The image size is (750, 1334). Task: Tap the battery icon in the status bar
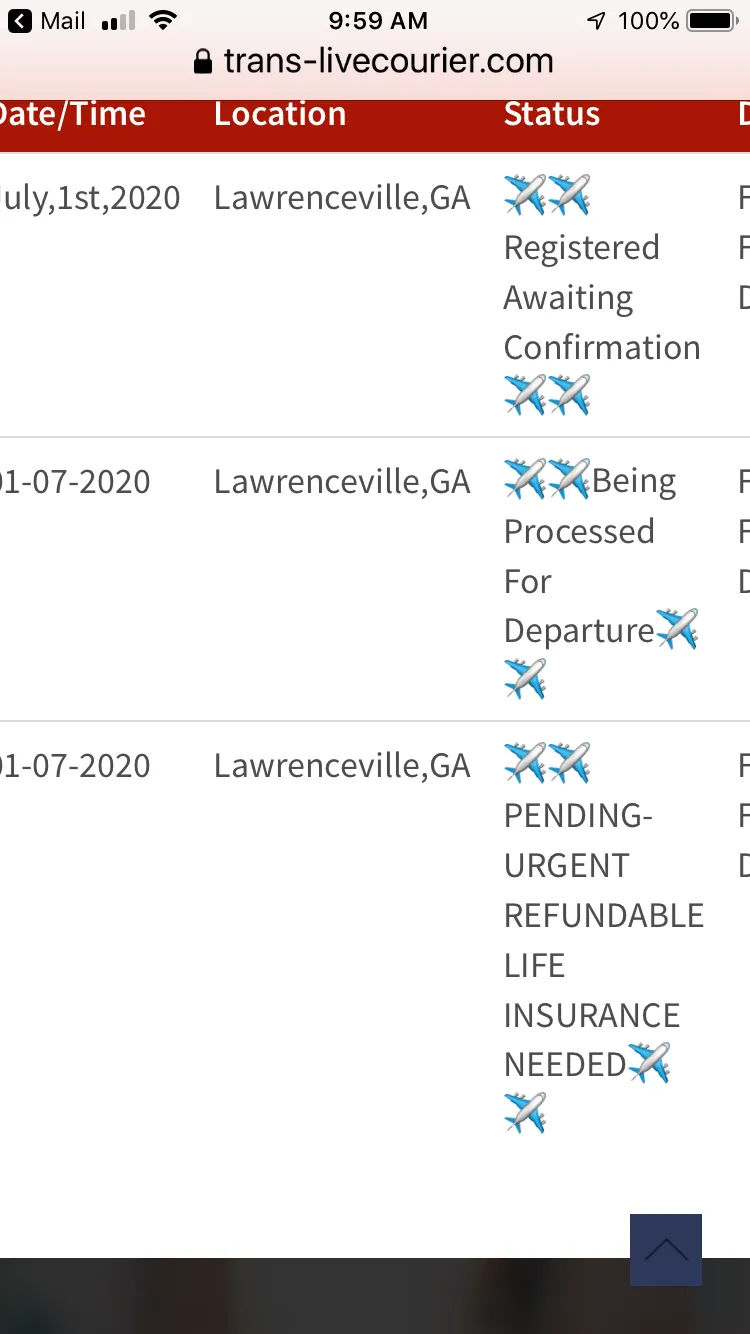tap(712, 20)
